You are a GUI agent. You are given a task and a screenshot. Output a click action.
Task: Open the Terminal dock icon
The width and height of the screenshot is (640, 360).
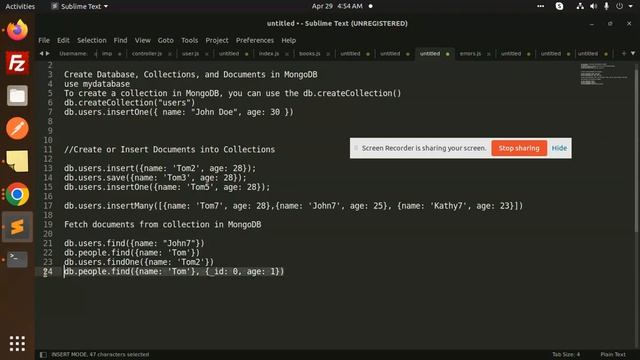[17, 259]
